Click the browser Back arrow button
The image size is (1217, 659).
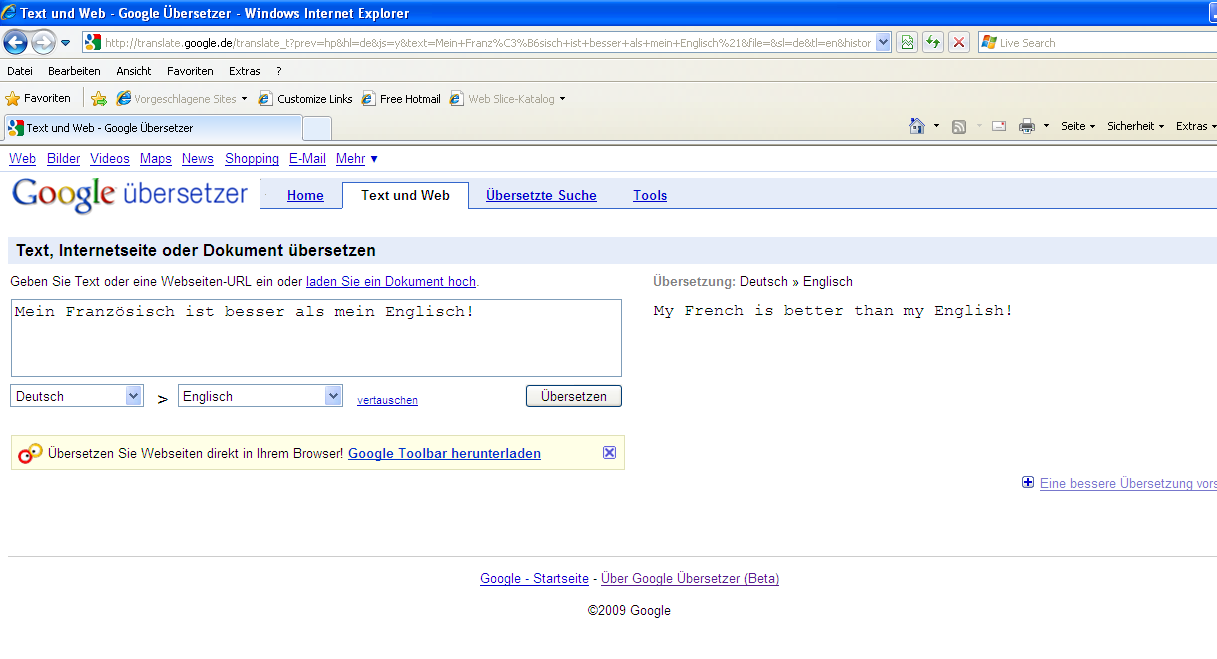(x=16, y=43)
